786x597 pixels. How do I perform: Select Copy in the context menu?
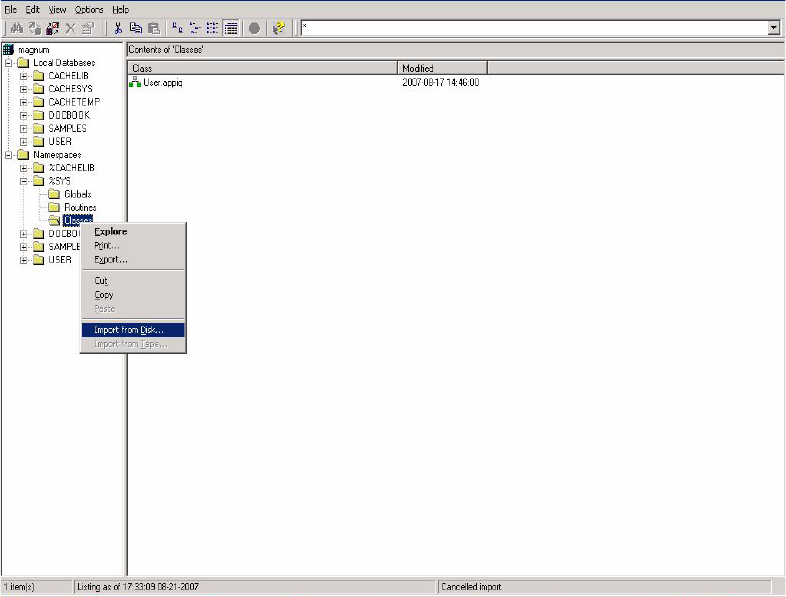click(133, 295)
